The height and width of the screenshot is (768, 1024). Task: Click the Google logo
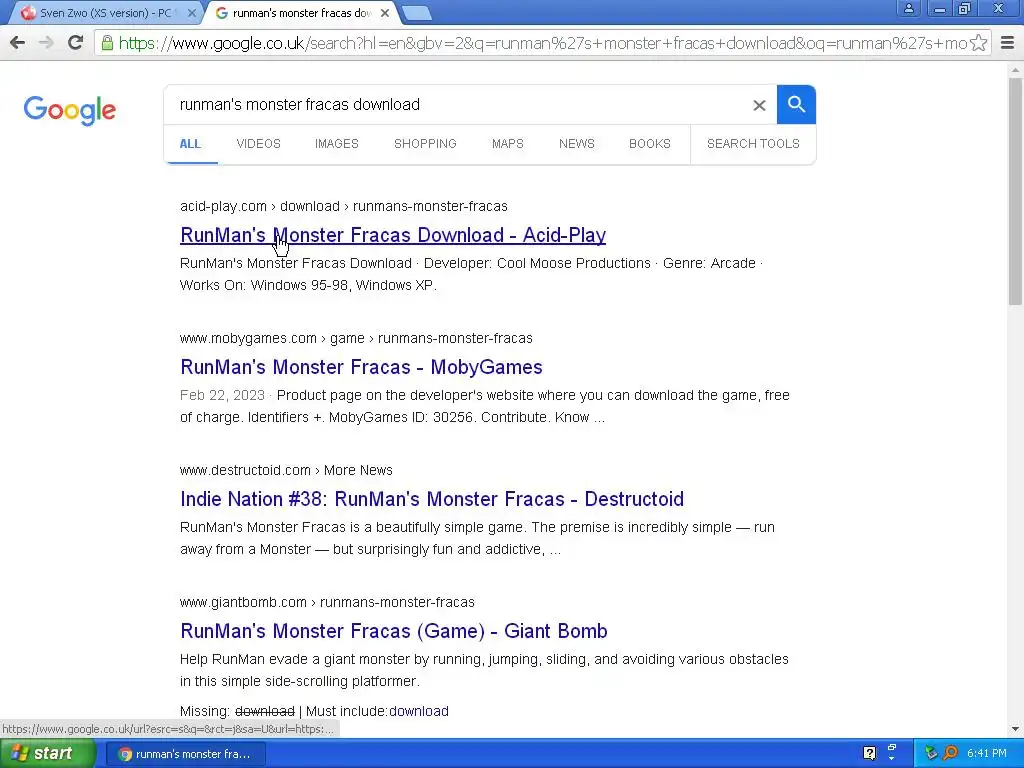pos(70,110)
